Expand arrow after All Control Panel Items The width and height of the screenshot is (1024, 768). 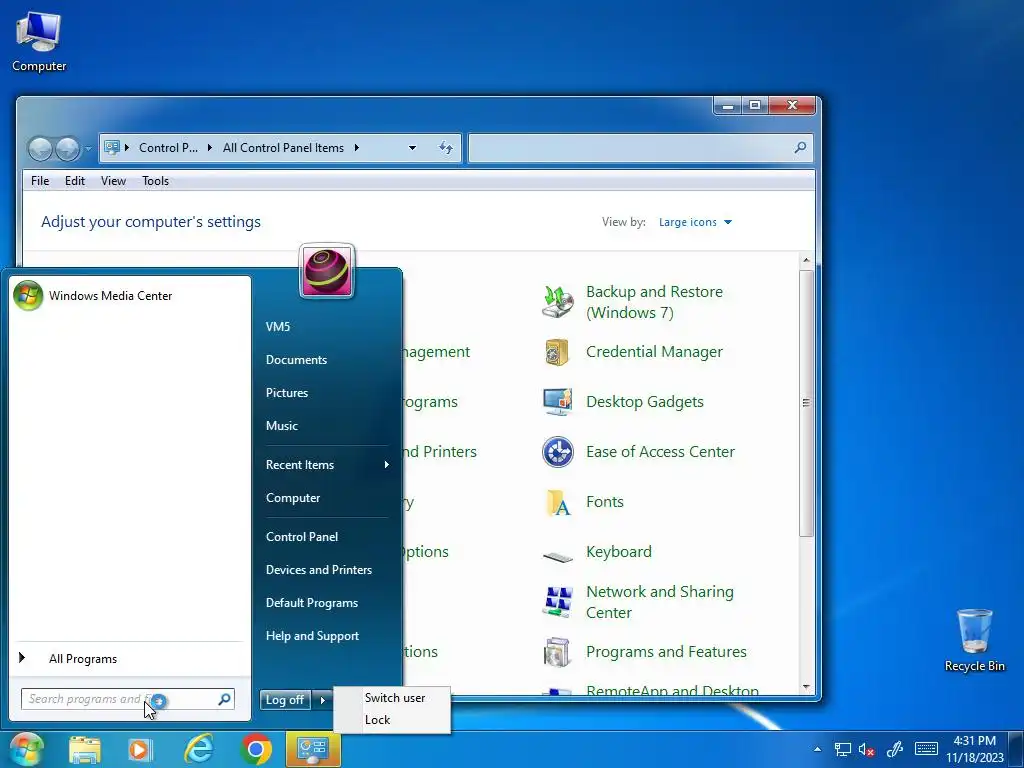point(357,148)
